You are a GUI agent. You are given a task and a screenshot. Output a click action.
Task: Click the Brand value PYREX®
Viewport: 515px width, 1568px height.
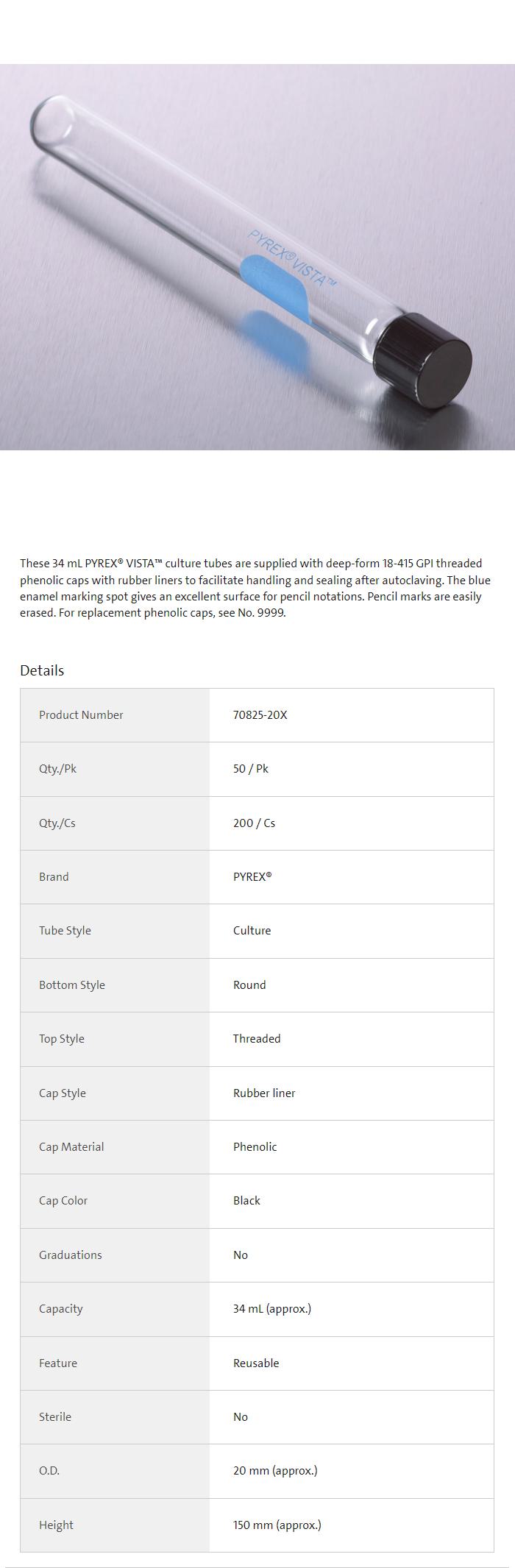[252, 877]
